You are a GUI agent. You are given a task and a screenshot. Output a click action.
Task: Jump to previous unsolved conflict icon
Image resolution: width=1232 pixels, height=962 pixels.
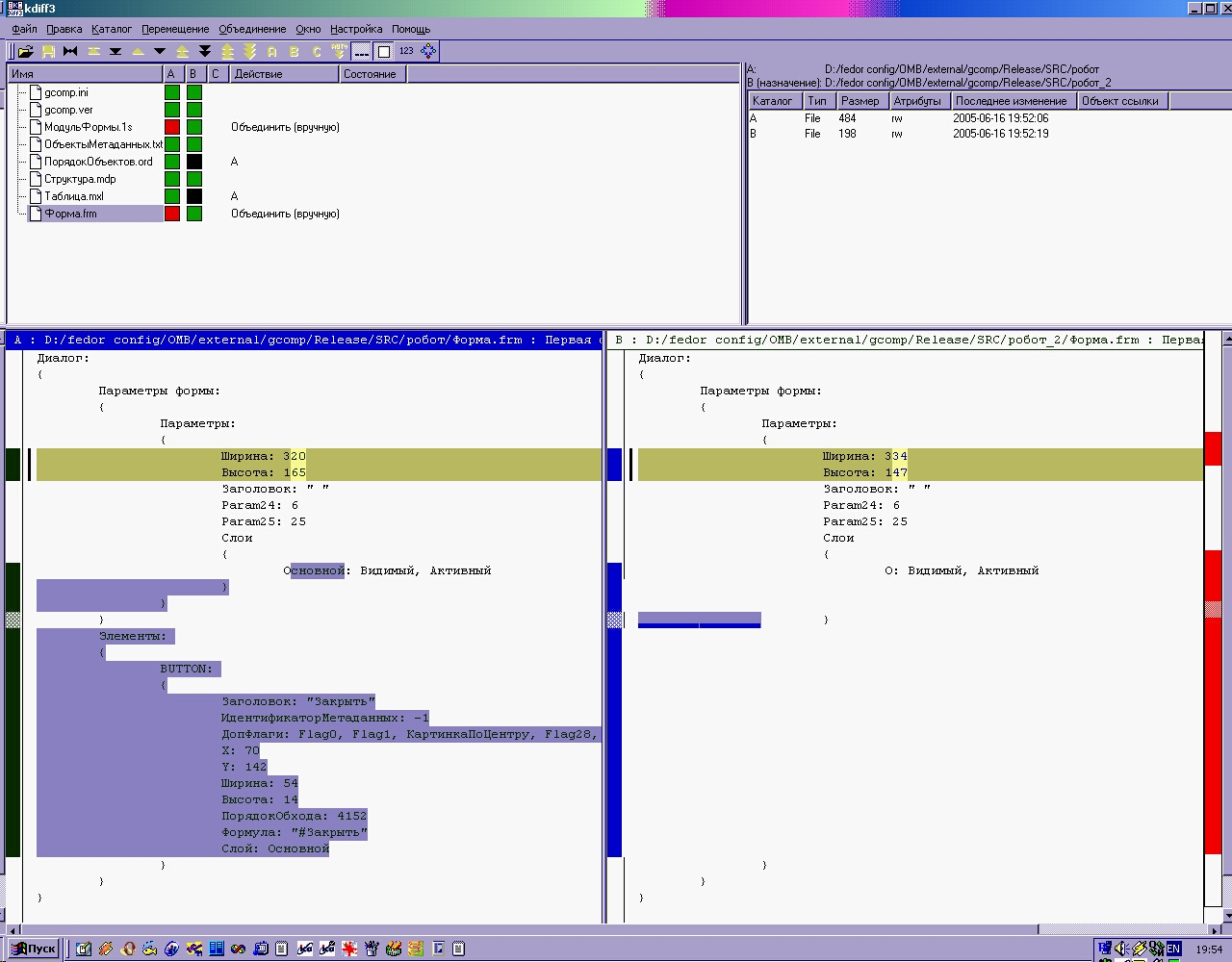pyautogui.click(x=227, y=51)
